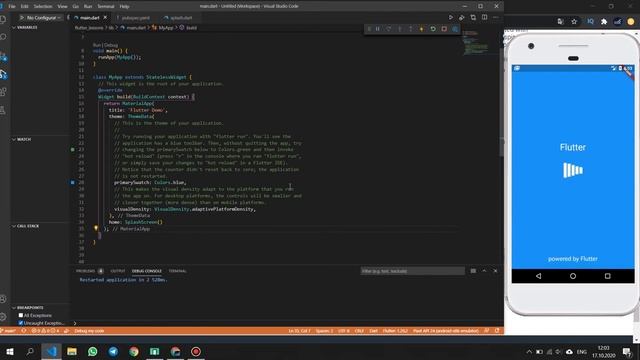Select the Debug Console panel tab
The height and width of the screenshot is (360, 640).
click(147, 271)
